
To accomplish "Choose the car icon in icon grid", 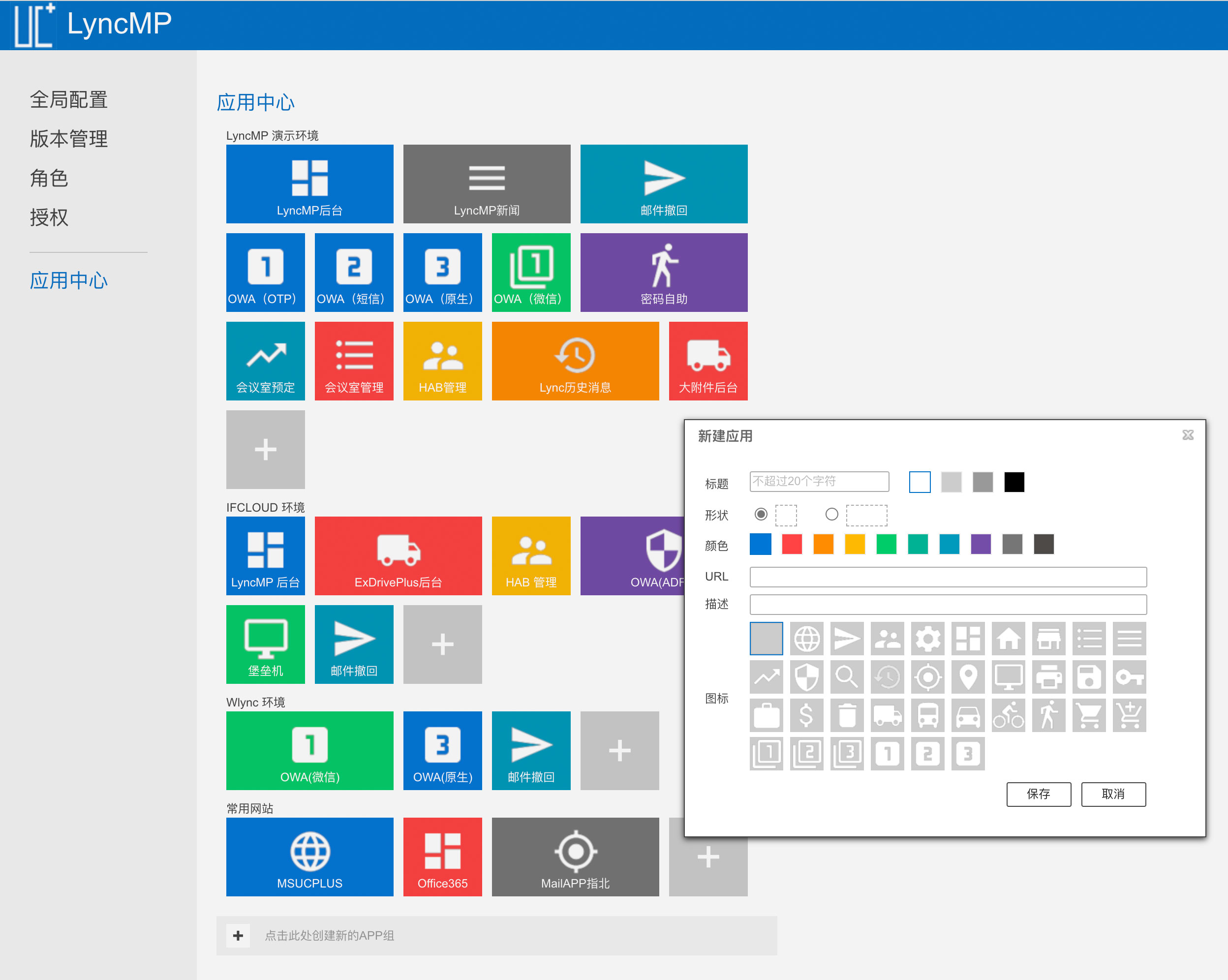I will click(x=968, y=716).
